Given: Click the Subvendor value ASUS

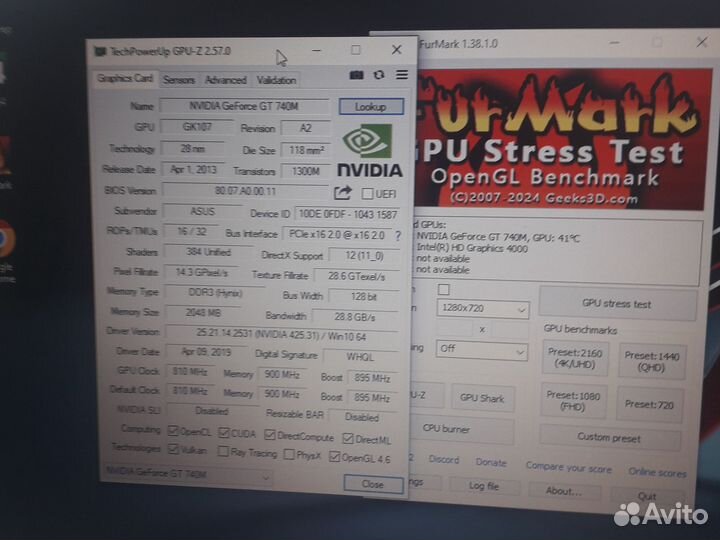Looking at the screenshot, I should point(202,212).
